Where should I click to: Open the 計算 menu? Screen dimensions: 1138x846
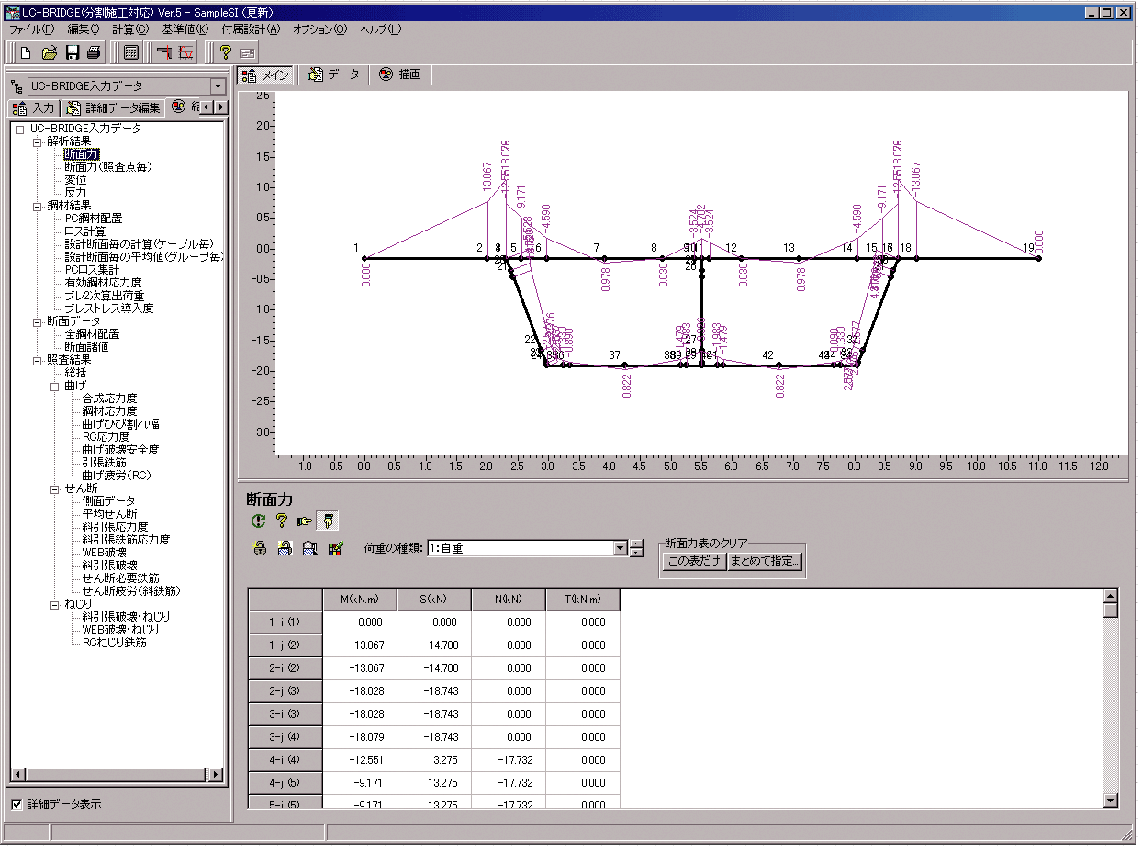[130, 29]
